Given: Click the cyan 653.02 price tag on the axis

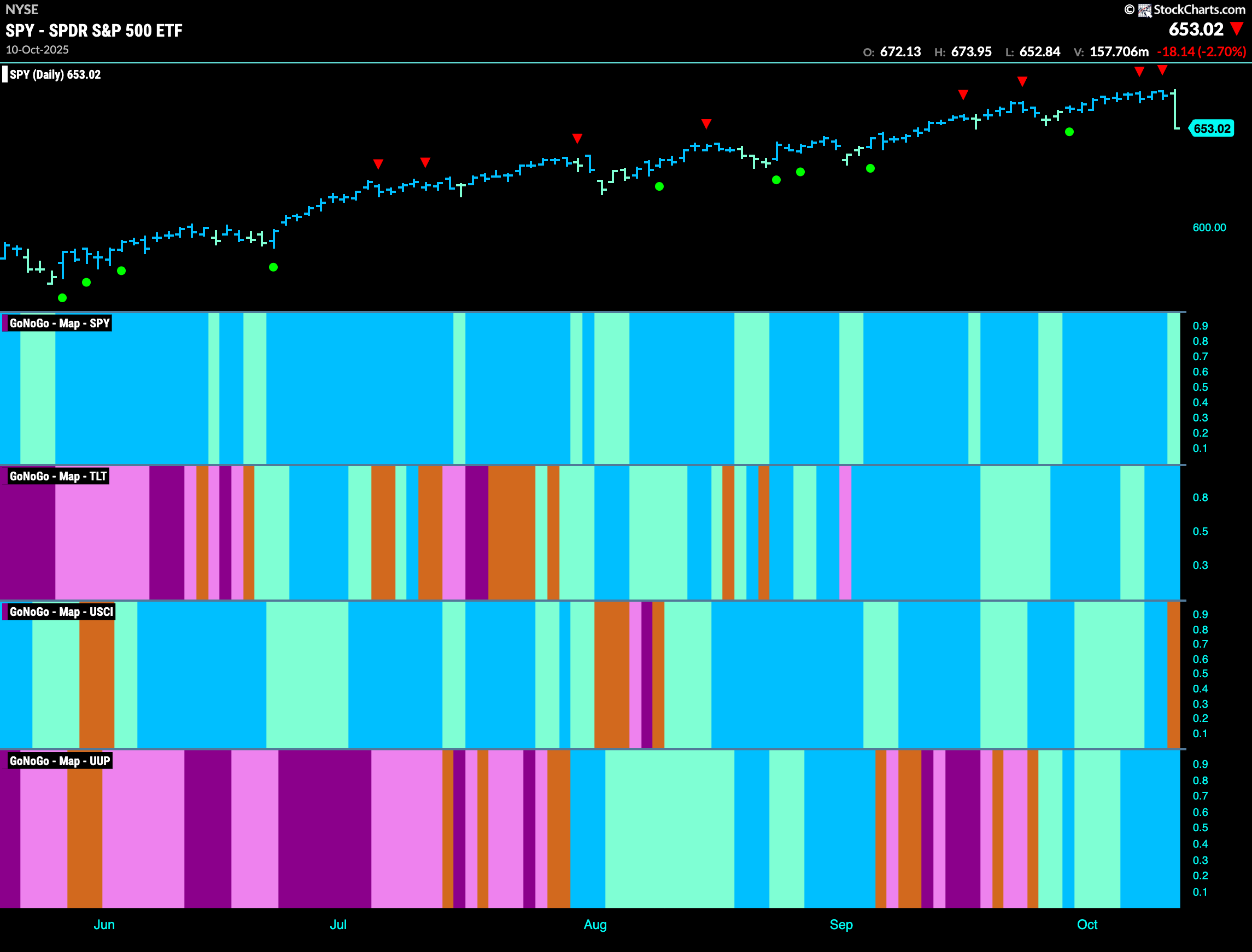Looking at the screenshot, I should pyautogui.click(x=1212, y=128).
